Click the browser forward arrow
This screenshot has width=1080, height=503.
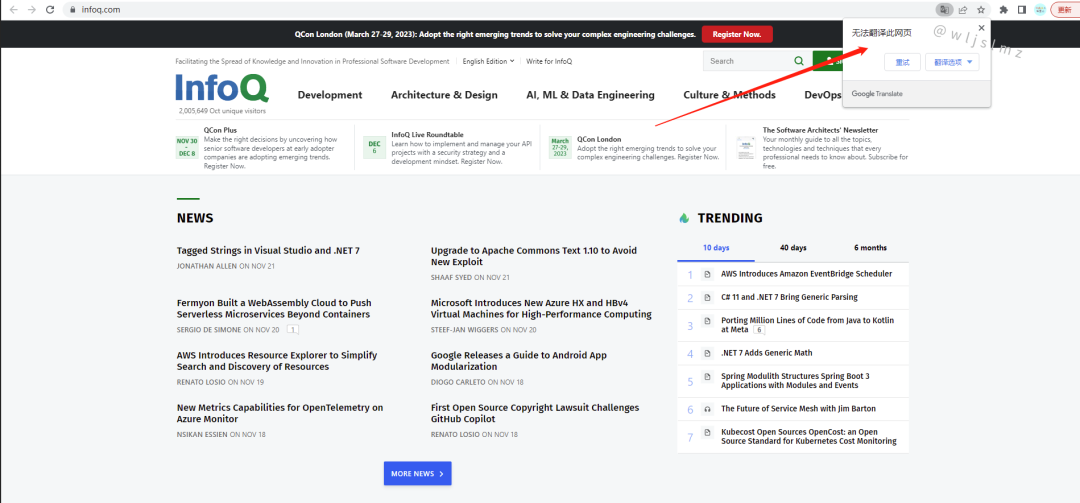coord(31,10)
